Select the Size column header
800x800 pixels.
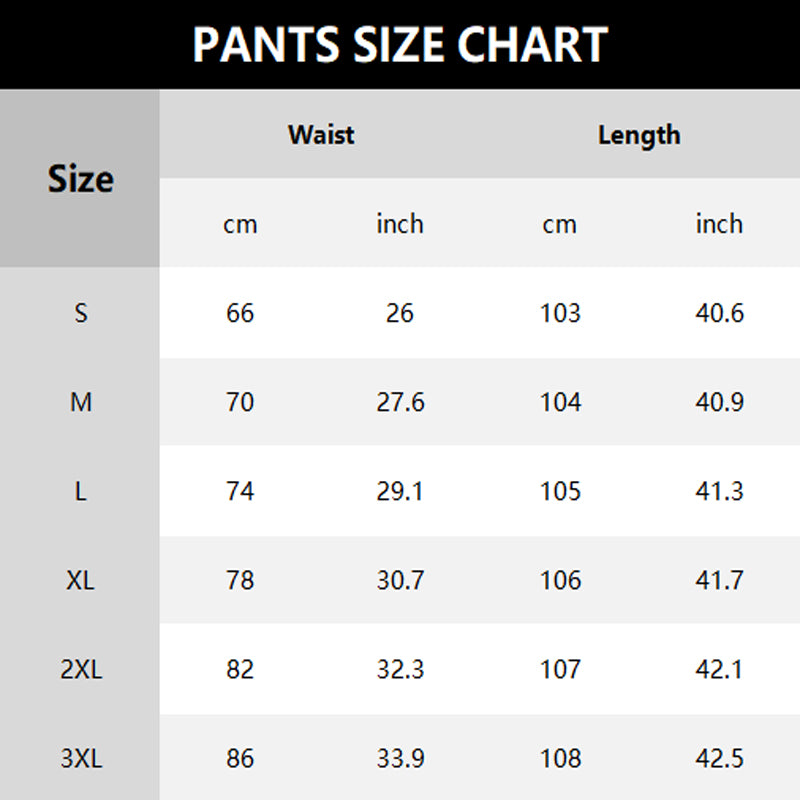[x=80, y=179]
